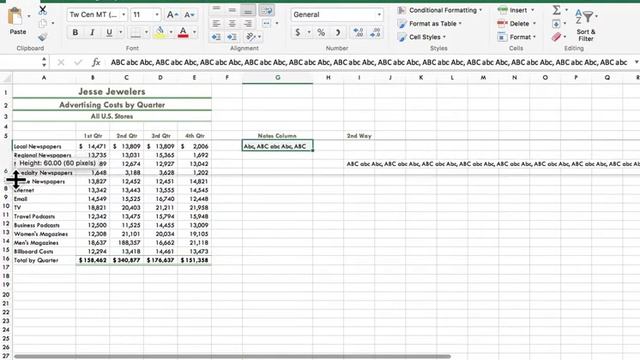
Task: Click the Name Box field
Action: coord(20,62)
